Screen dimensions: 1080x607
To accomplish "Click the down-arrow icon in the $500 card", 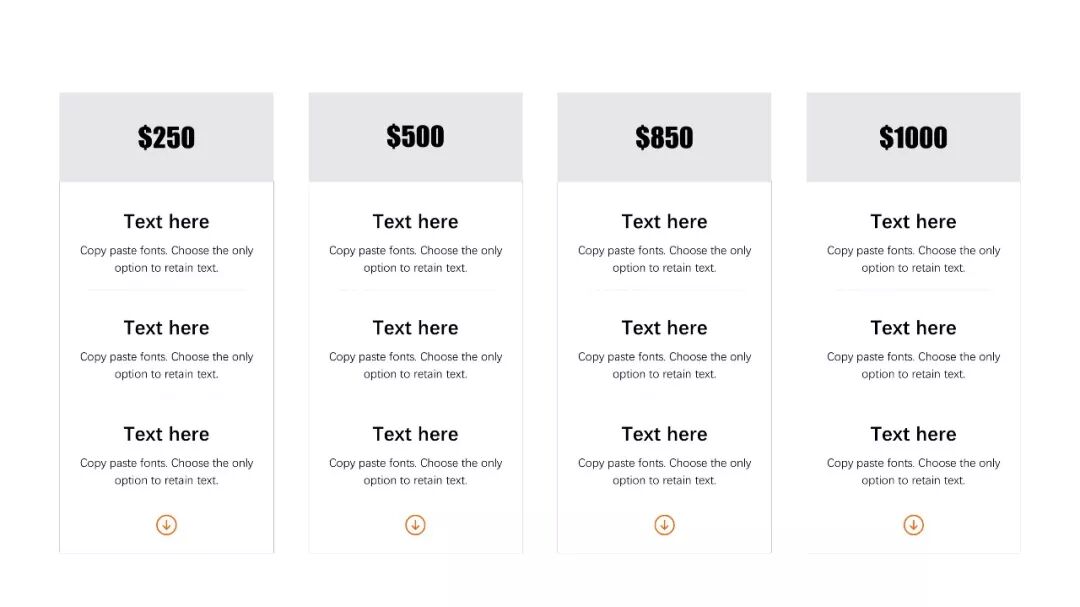I will [x=415, y=525].
